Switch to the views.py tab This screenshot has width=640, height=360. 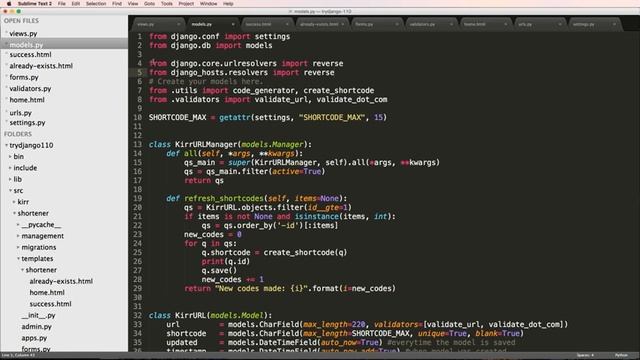click(157, 24)
